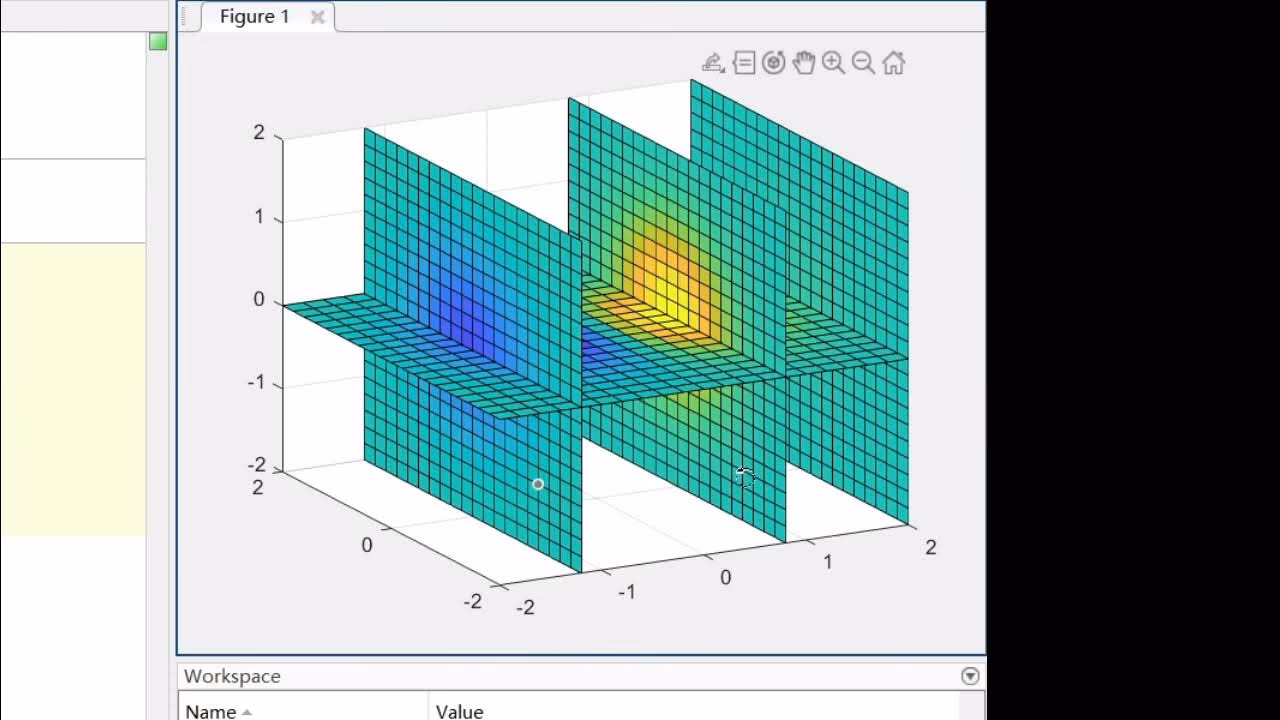
Task: Restore default view with the home icon
Action: pyautogui.click(x=892, y=62)
